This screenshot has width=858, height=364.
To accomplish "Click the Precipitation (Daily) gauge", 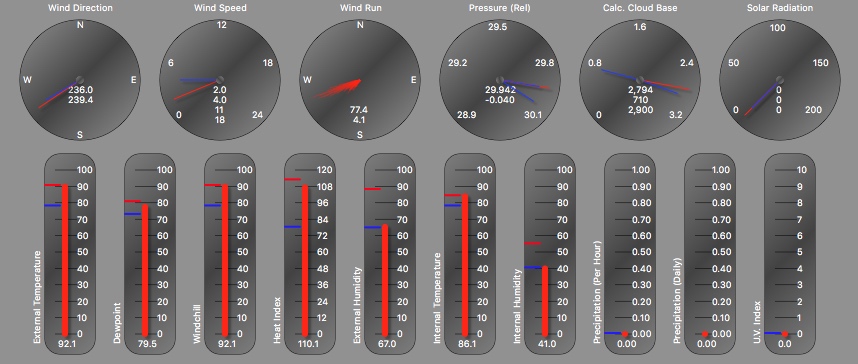I will click(x=710, y=253).
